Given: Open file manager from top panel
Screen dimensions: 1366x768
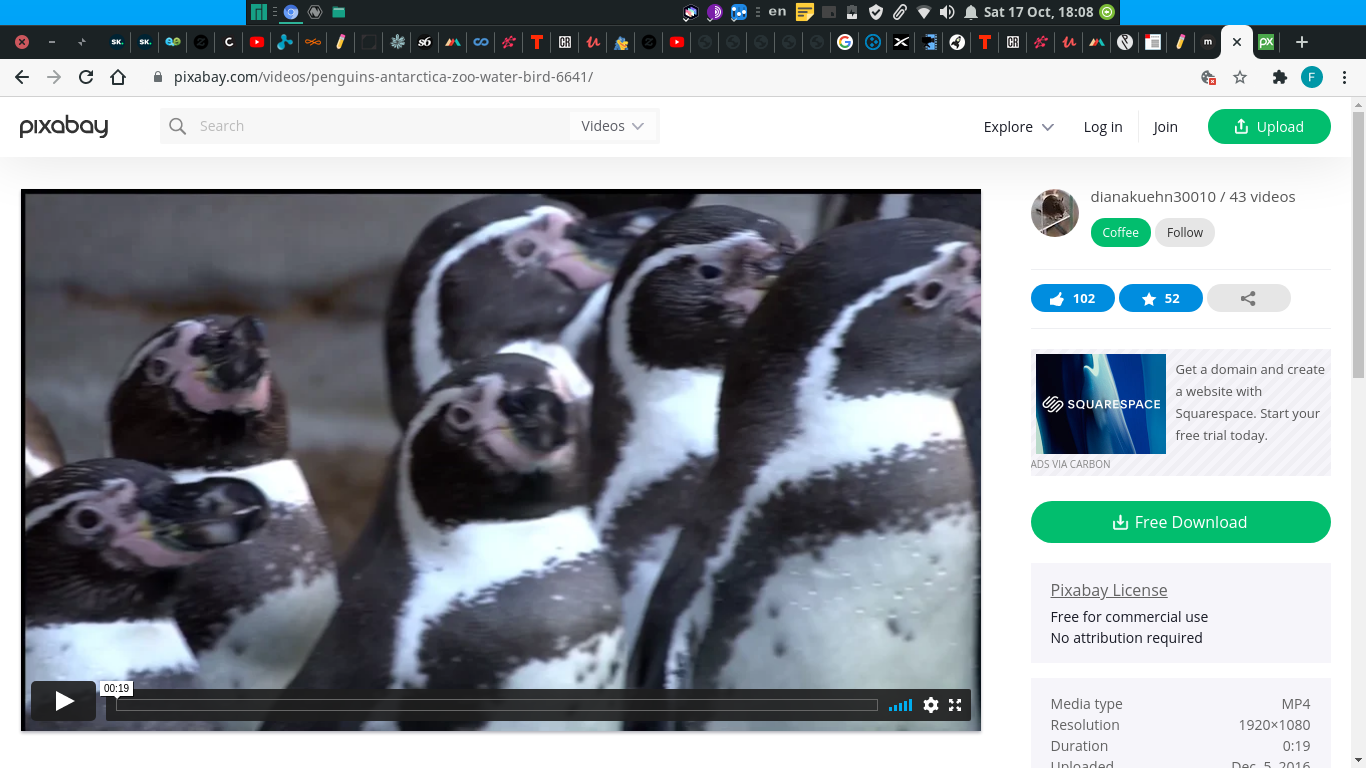Looking at the screenshot, I should (x=339, y=12).
